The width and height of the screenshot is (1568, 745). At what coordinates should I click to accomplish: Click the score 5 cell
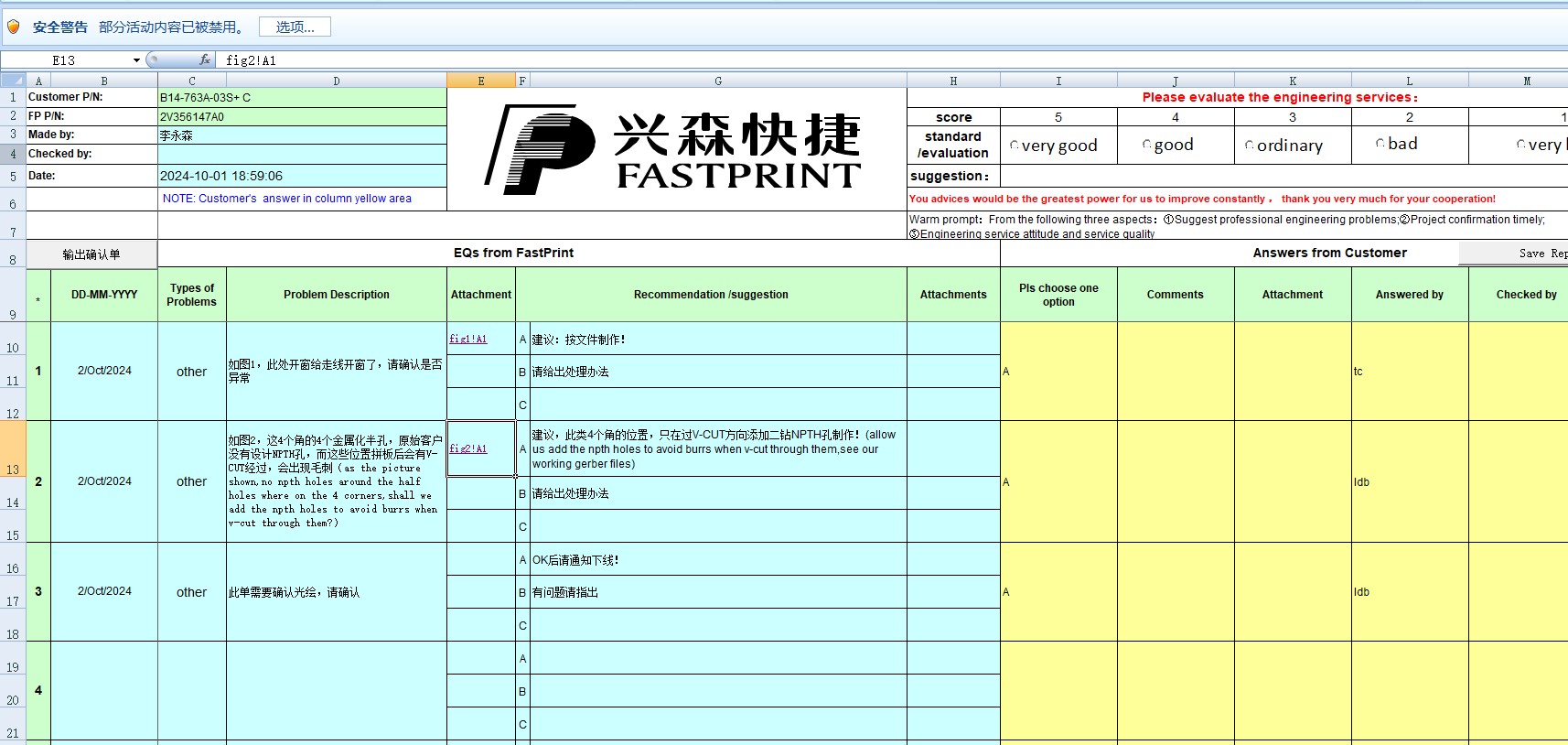point(1058,117)
